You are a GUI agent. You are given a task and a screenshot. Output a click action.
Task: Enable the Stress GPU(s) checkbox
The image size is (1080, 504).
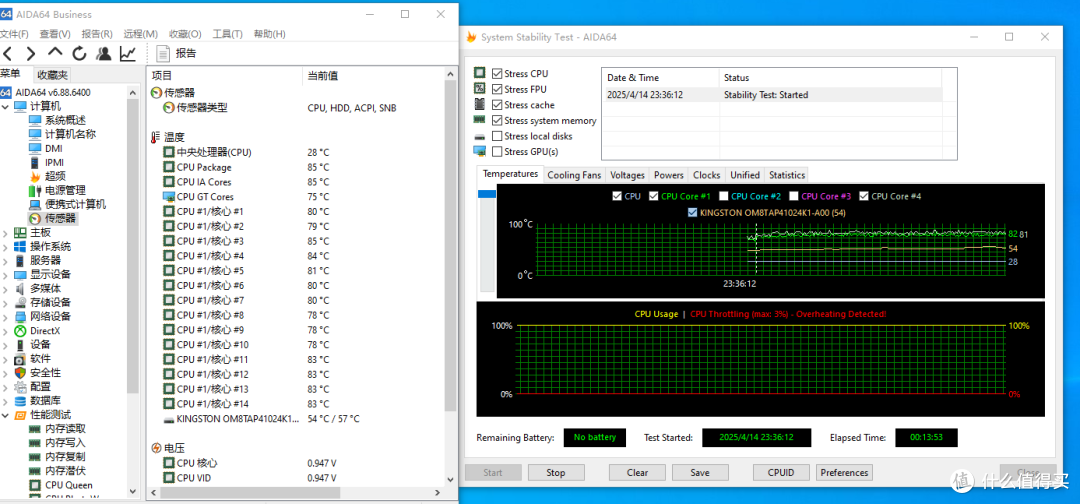pyautogui.click(x=497, y=151)
